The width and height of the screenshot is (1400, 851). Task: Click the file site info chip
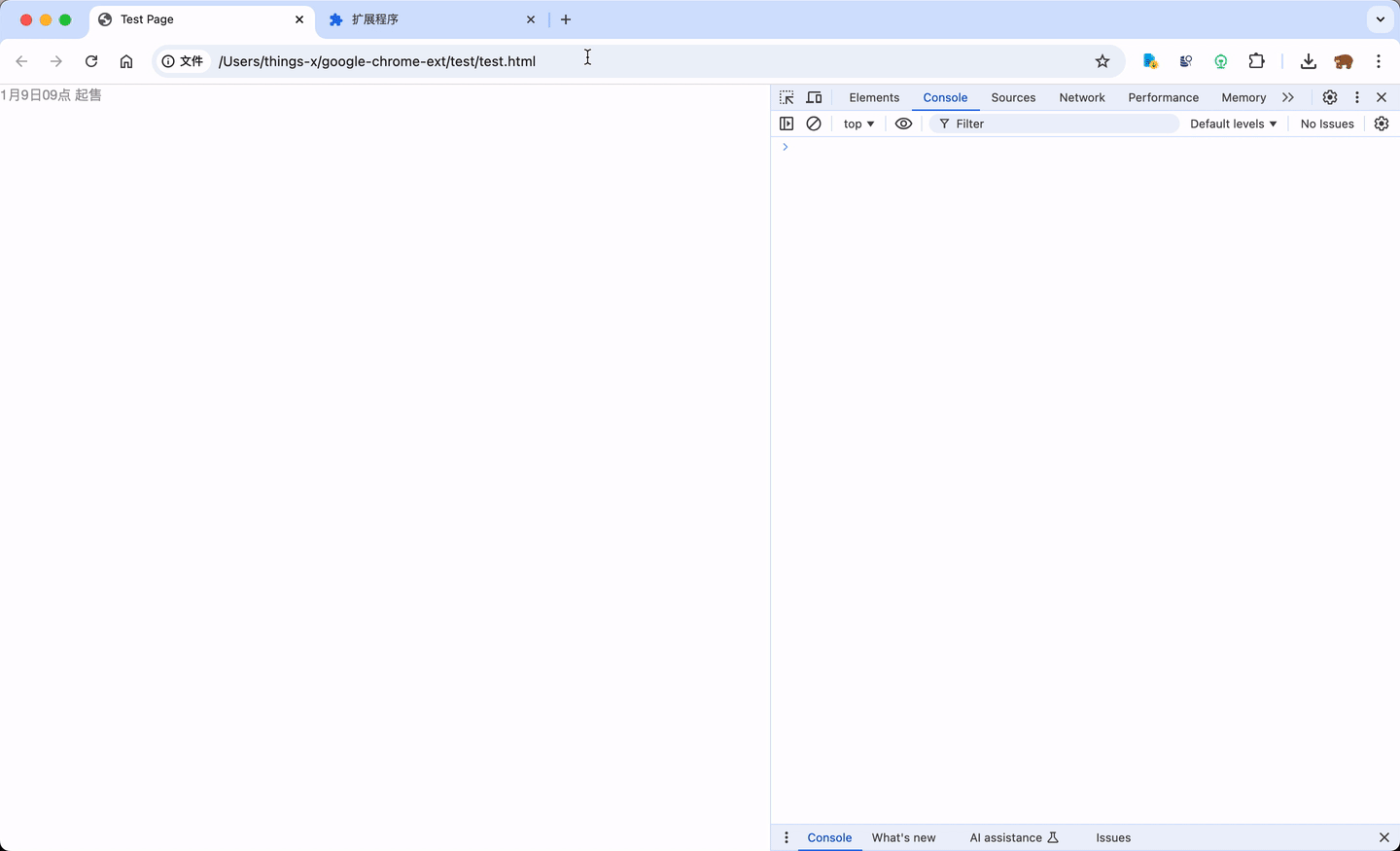tap(183, 61)
